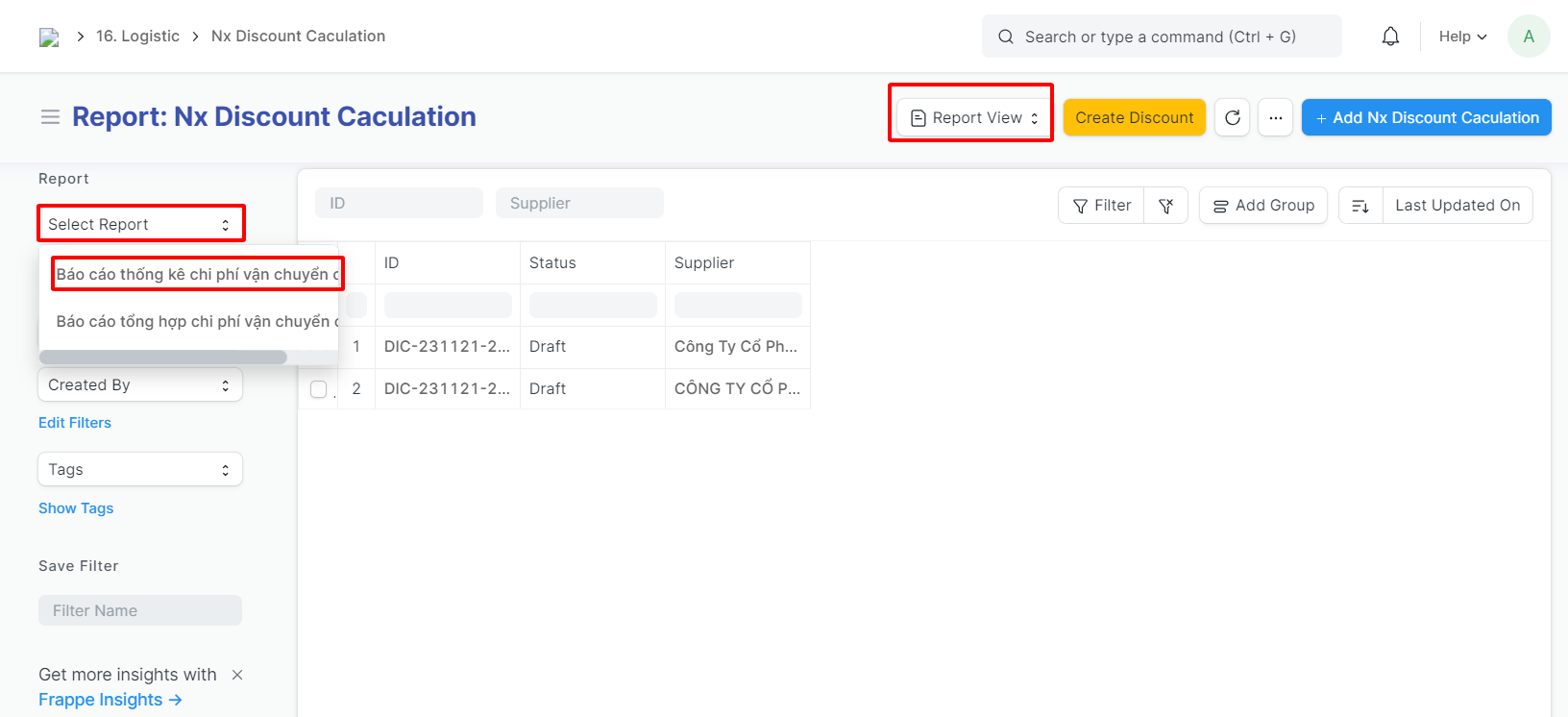Click the Create Discount button
Viewport: 1568px width, 717px height.
pos(1134,117)
